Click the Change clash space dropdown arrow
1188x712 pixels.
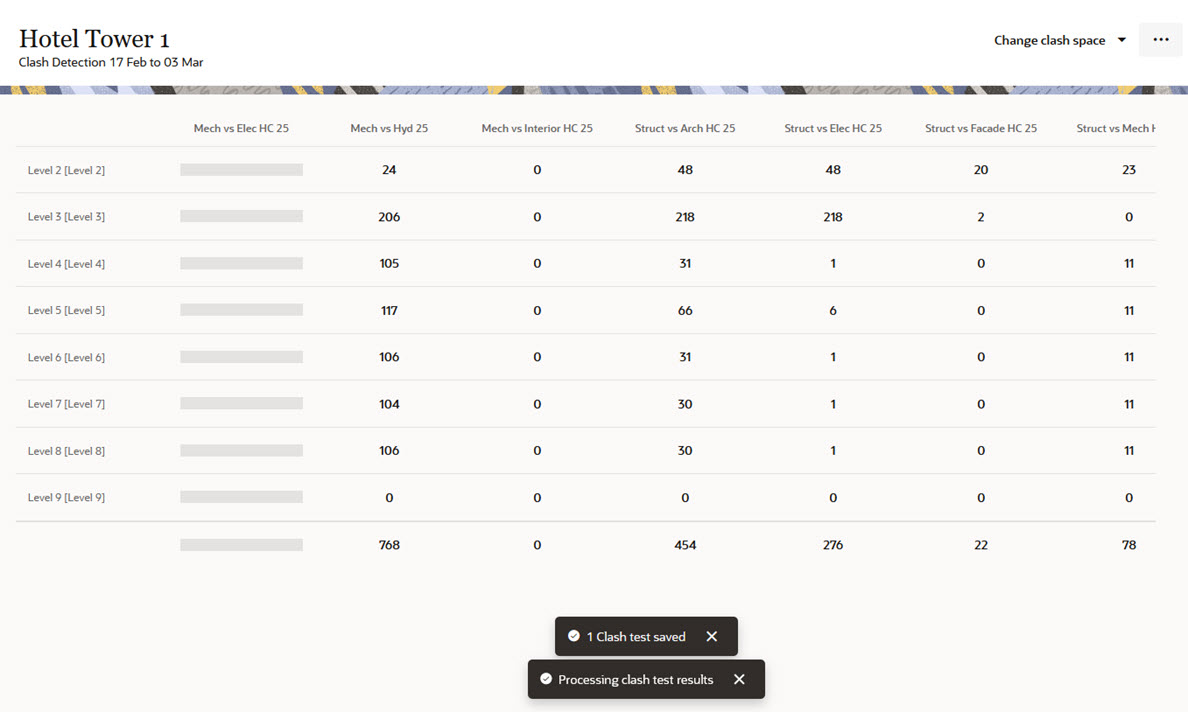[1122, 41]
